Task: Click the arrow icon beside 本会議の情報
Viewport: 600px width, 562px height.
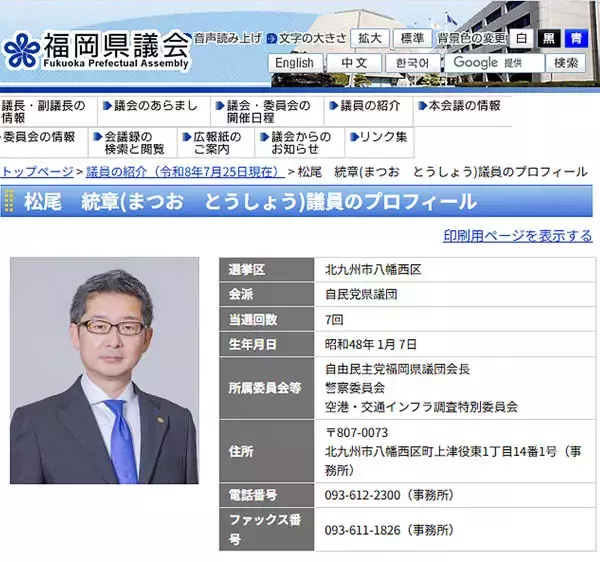Action: (422, 105)
